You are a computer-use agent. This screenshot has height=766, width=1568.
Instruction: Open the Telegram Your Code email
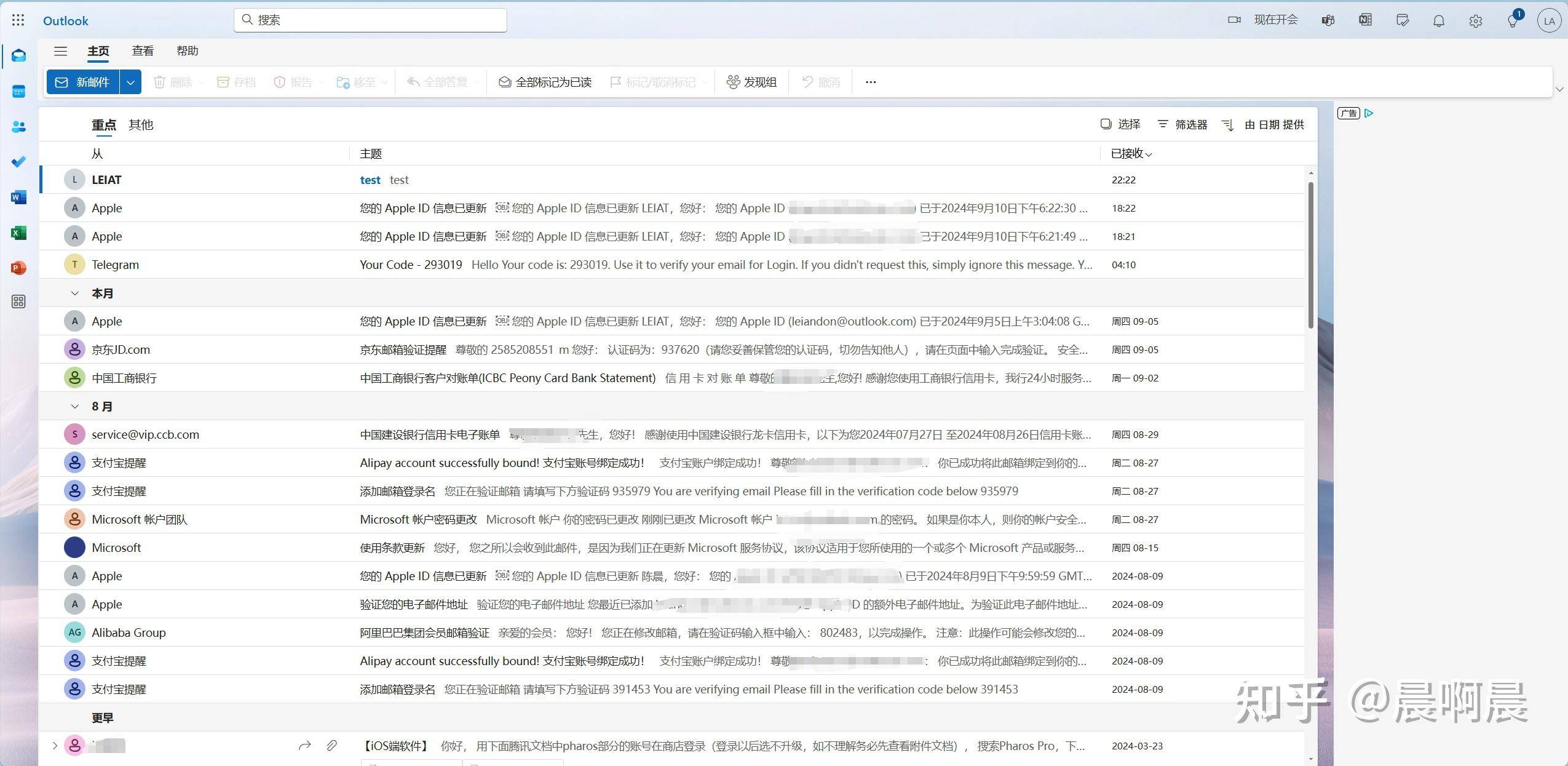[671, 265]
